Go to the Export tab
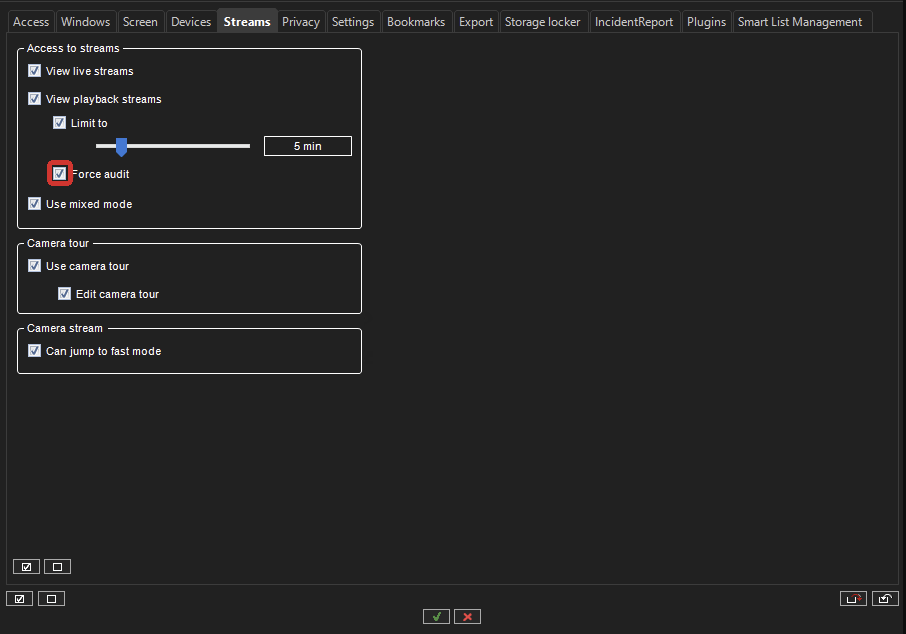Screen dimensions: 906x634 [x=476, y=22]
